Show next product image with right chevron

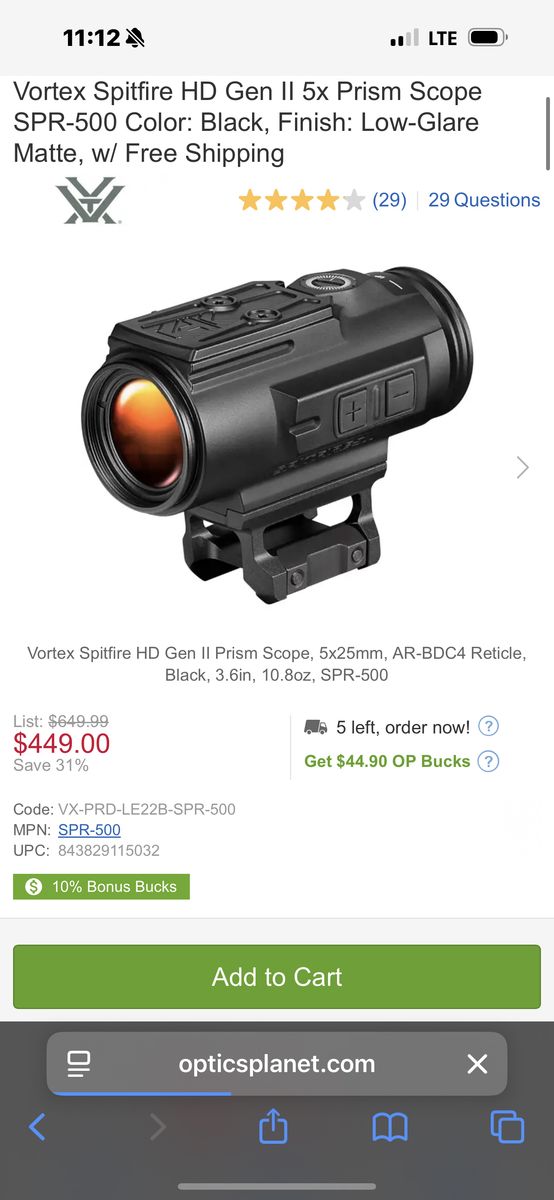(522, 467)
